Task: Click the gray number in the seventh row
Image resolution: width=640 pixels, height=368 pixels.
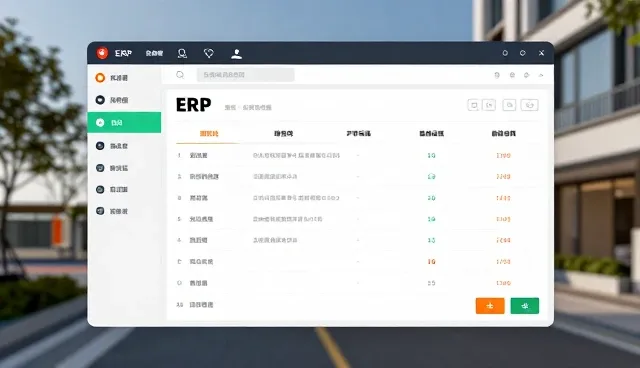Action: coord(431,283)
